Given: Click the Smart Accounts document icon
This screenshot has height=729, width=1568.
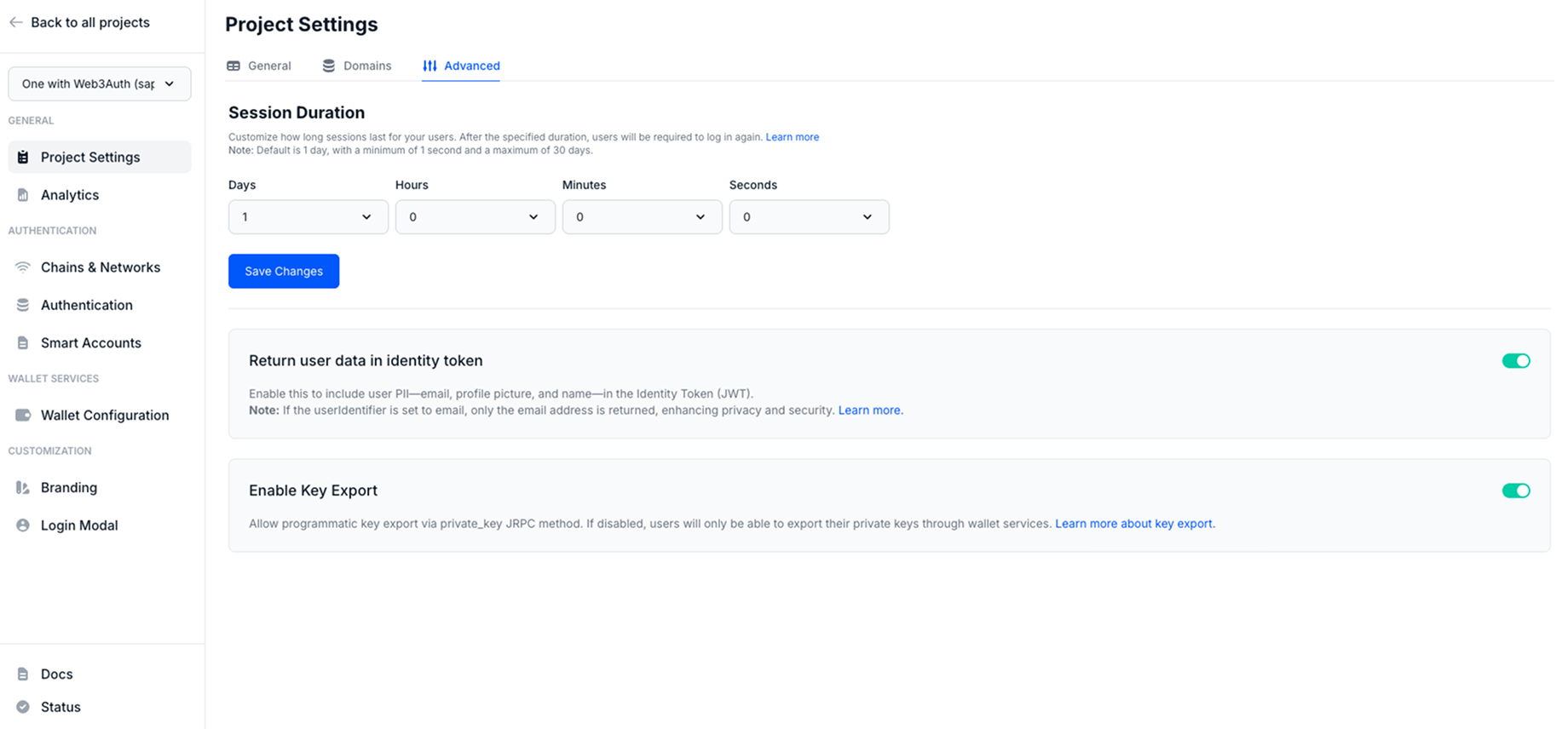Looking at the screenshot, I should pyautogui.click(x=23, y=343).
